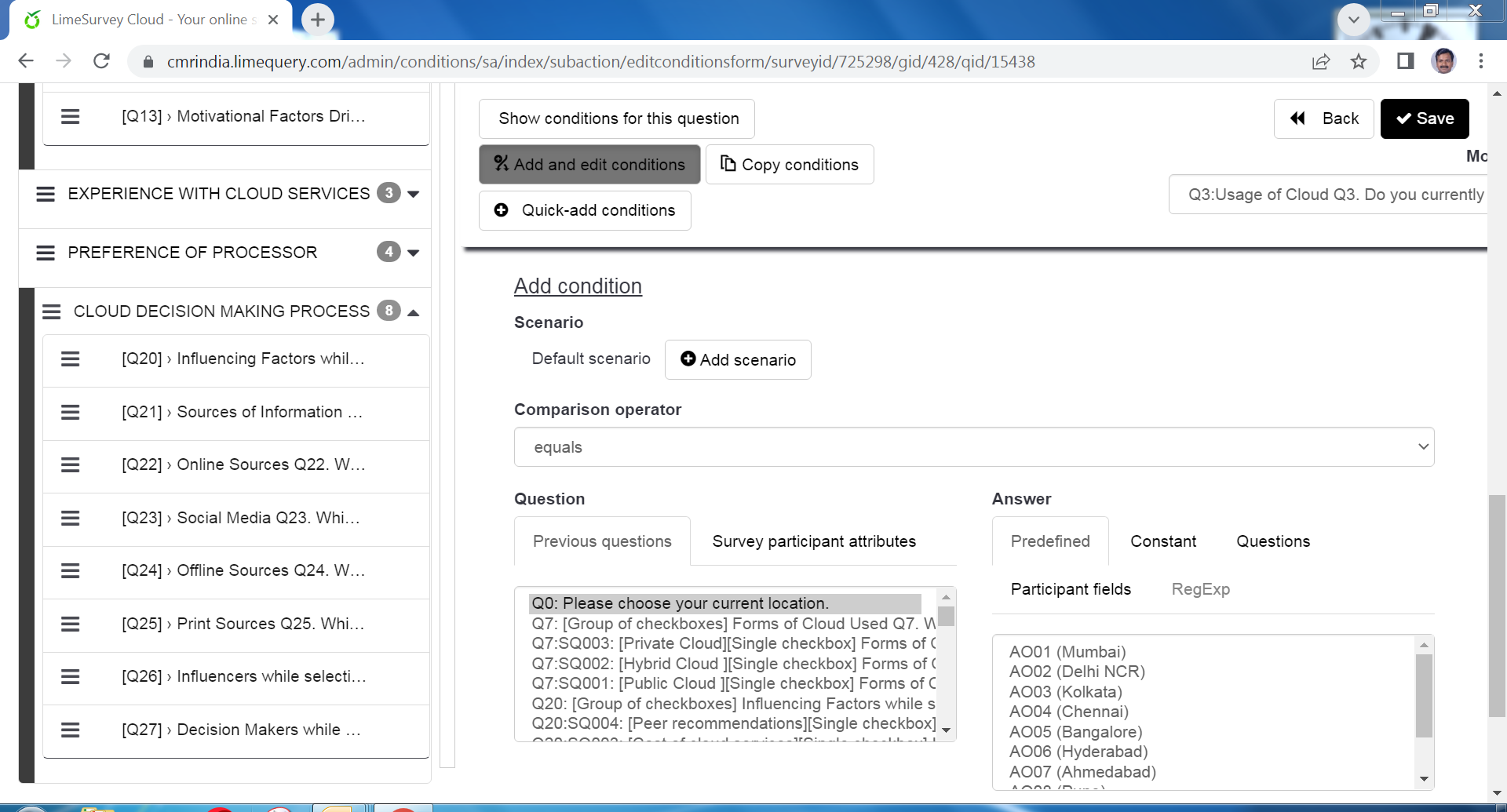Open the browser side panel icon

[x=1405, y=61]
